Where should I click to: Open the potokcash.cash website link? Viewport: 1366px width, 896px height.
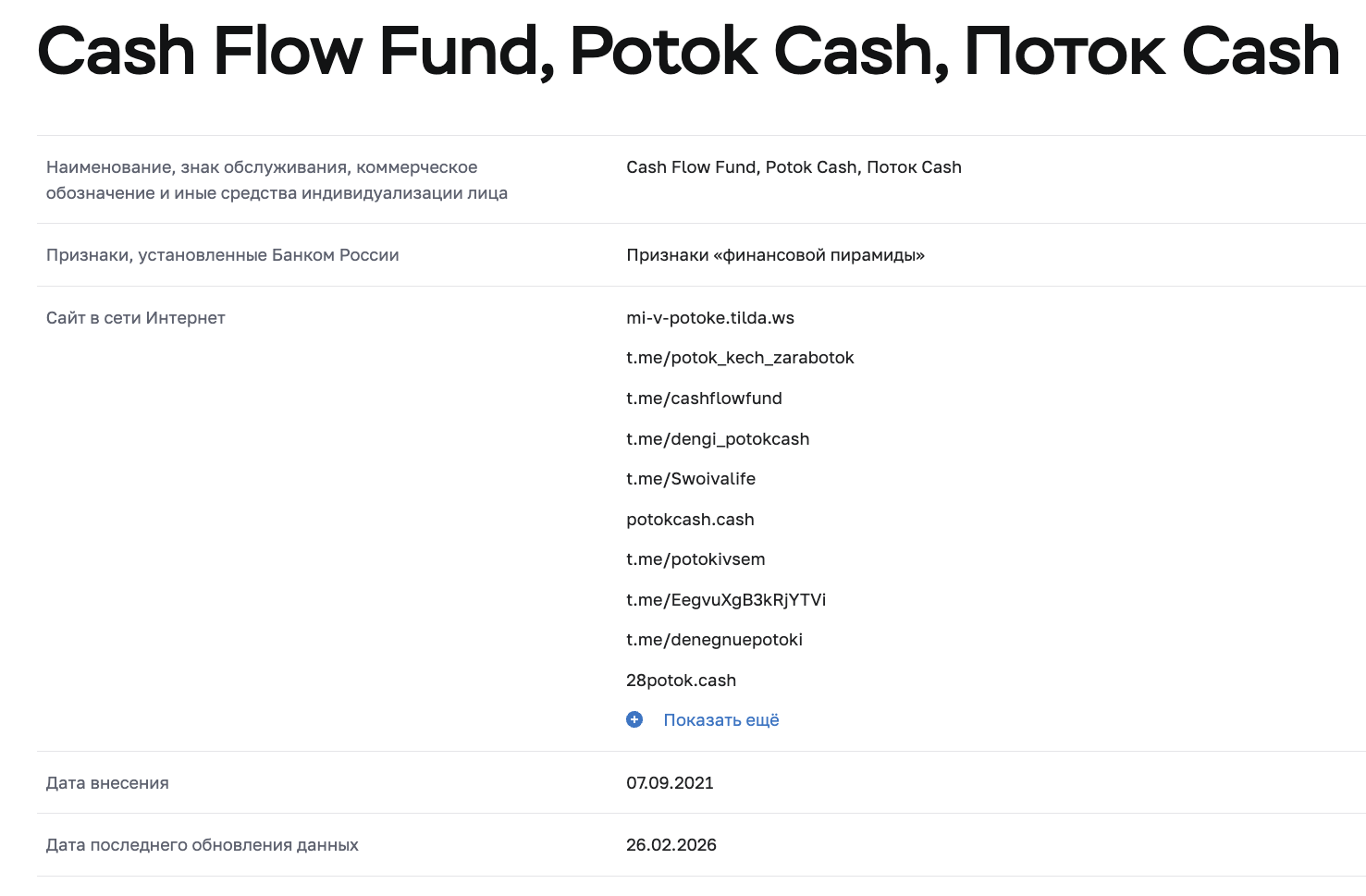click(x=690, y=520)
